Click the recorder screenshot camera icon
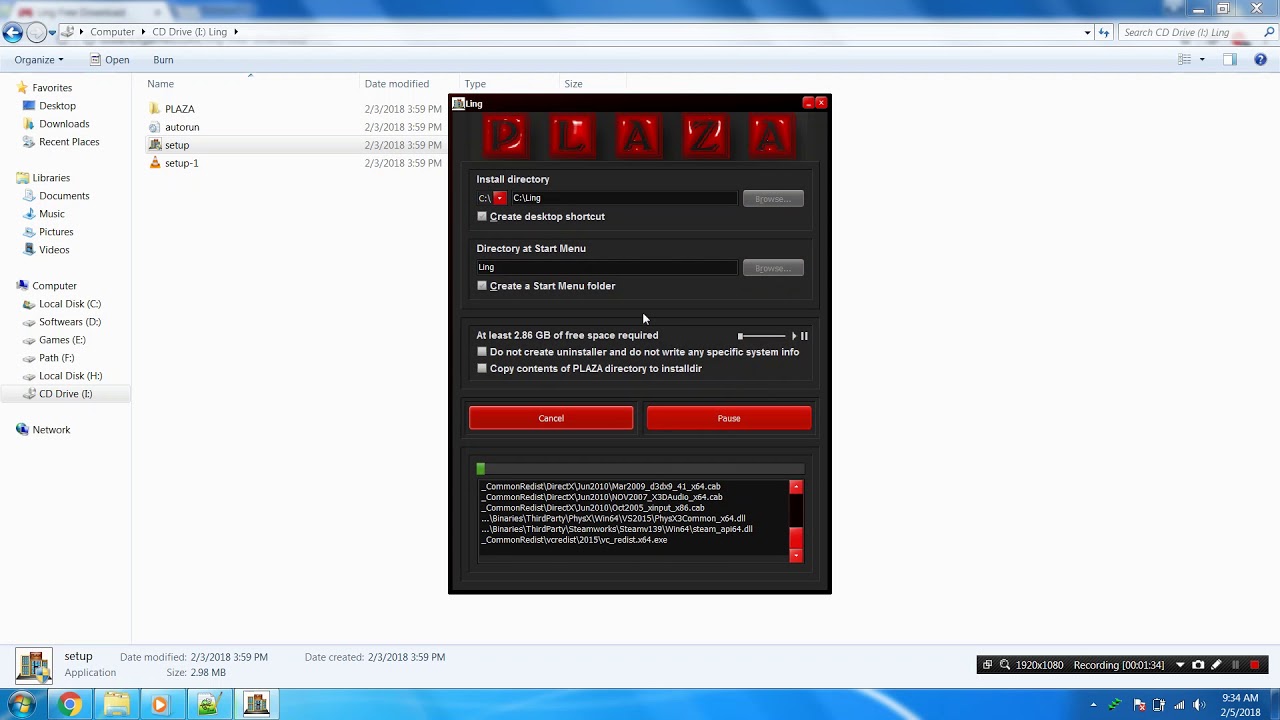Screen dimensions: 1280x720 [x=1198, y=665]
